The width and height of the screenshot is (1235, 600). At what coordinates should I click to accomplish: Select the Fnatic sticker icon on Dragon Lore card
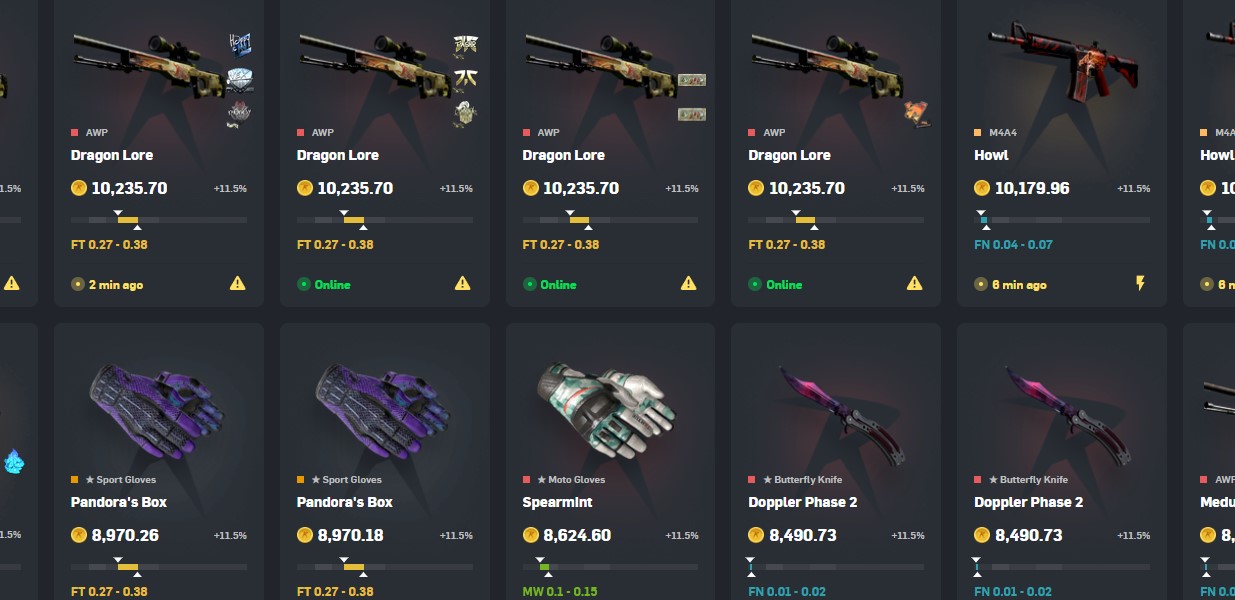click(x=465, y=80)
